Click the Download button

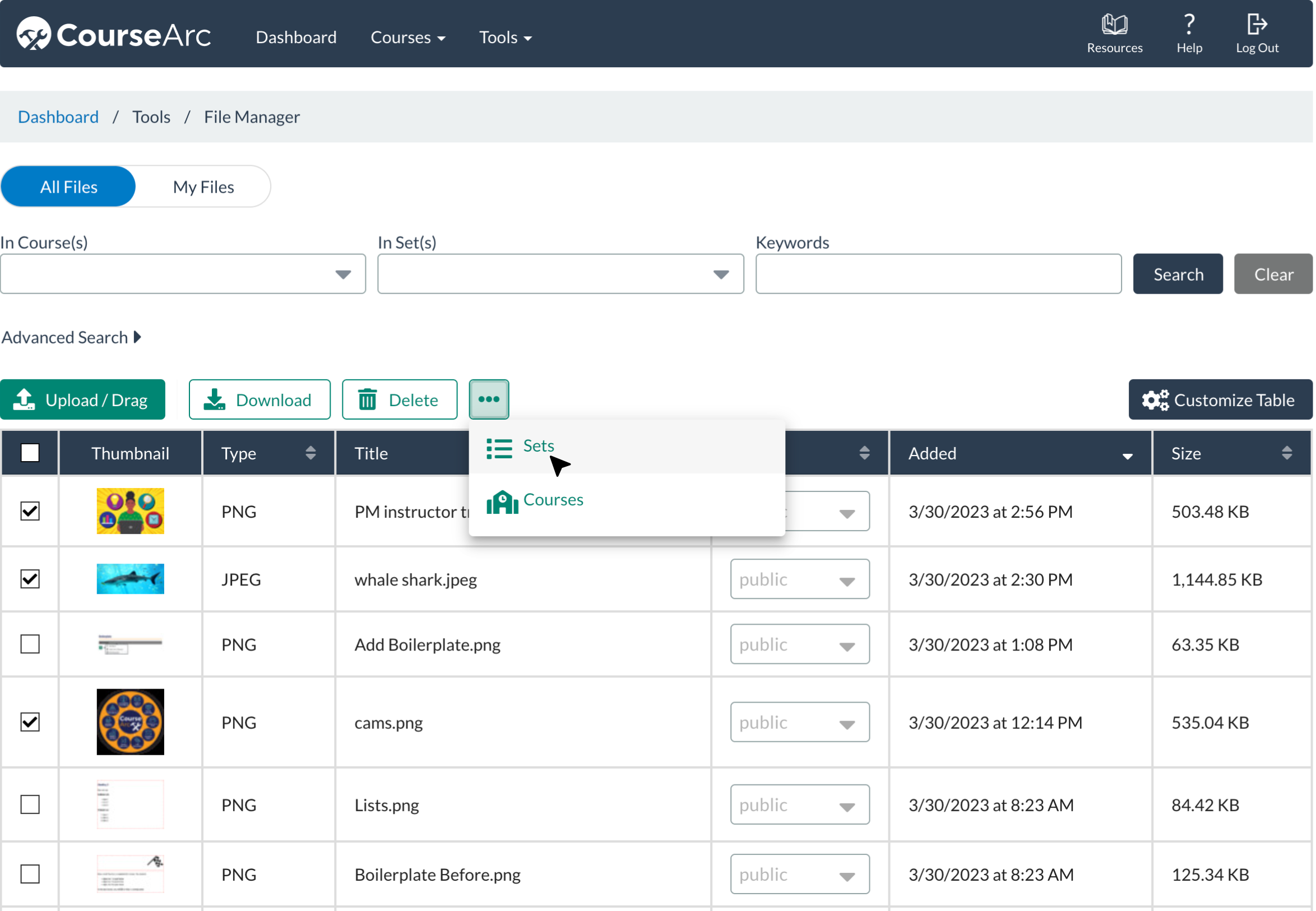pyautogui.click(x=259, y=399)
